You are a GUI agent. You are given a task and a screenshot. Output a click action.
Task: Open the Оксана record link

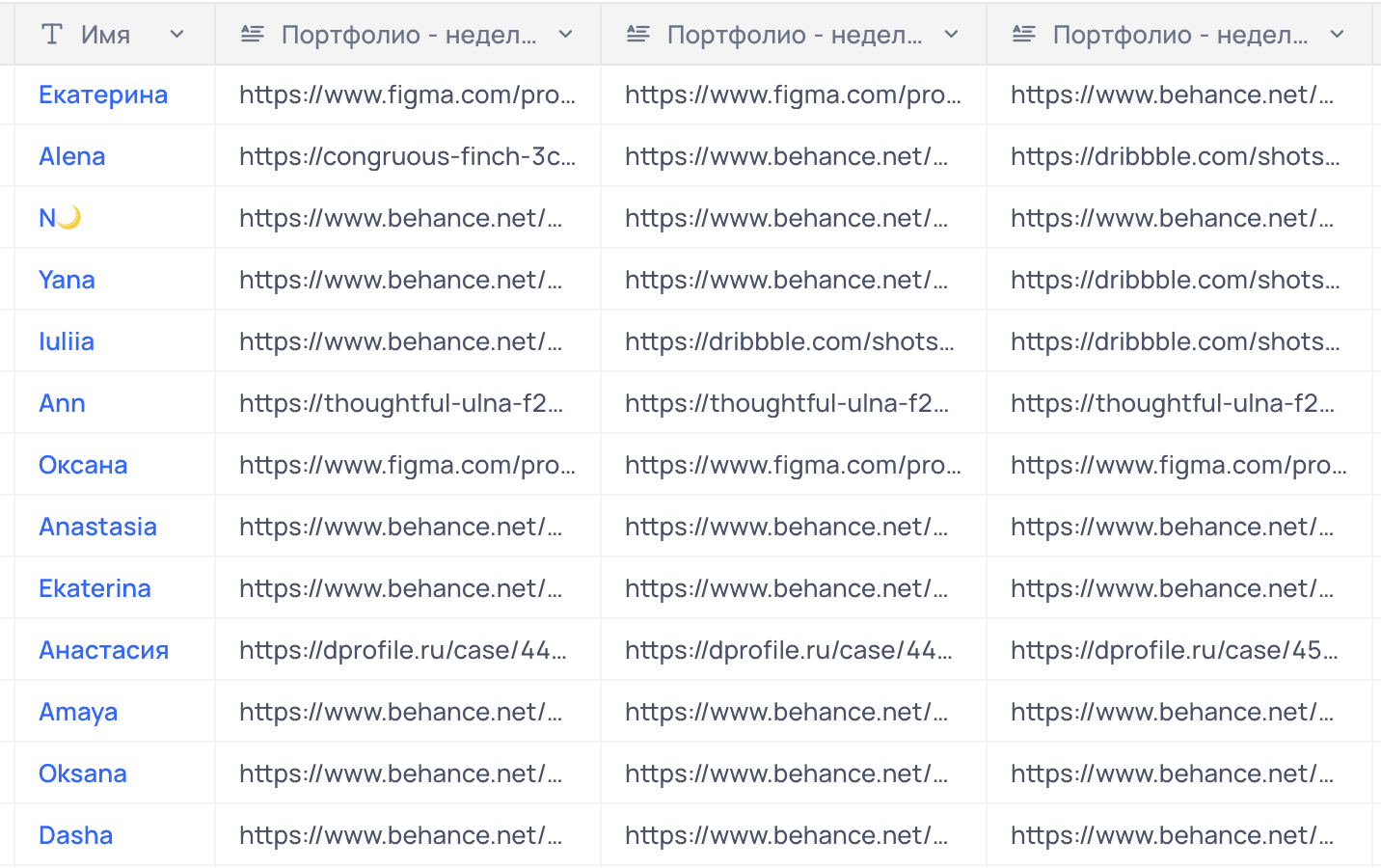[83, 465]
